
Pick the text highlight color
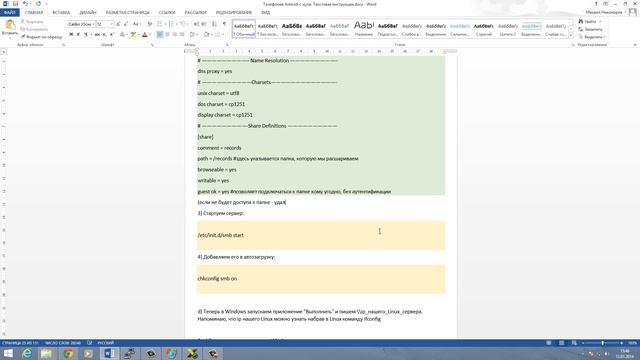click(133, 35)
